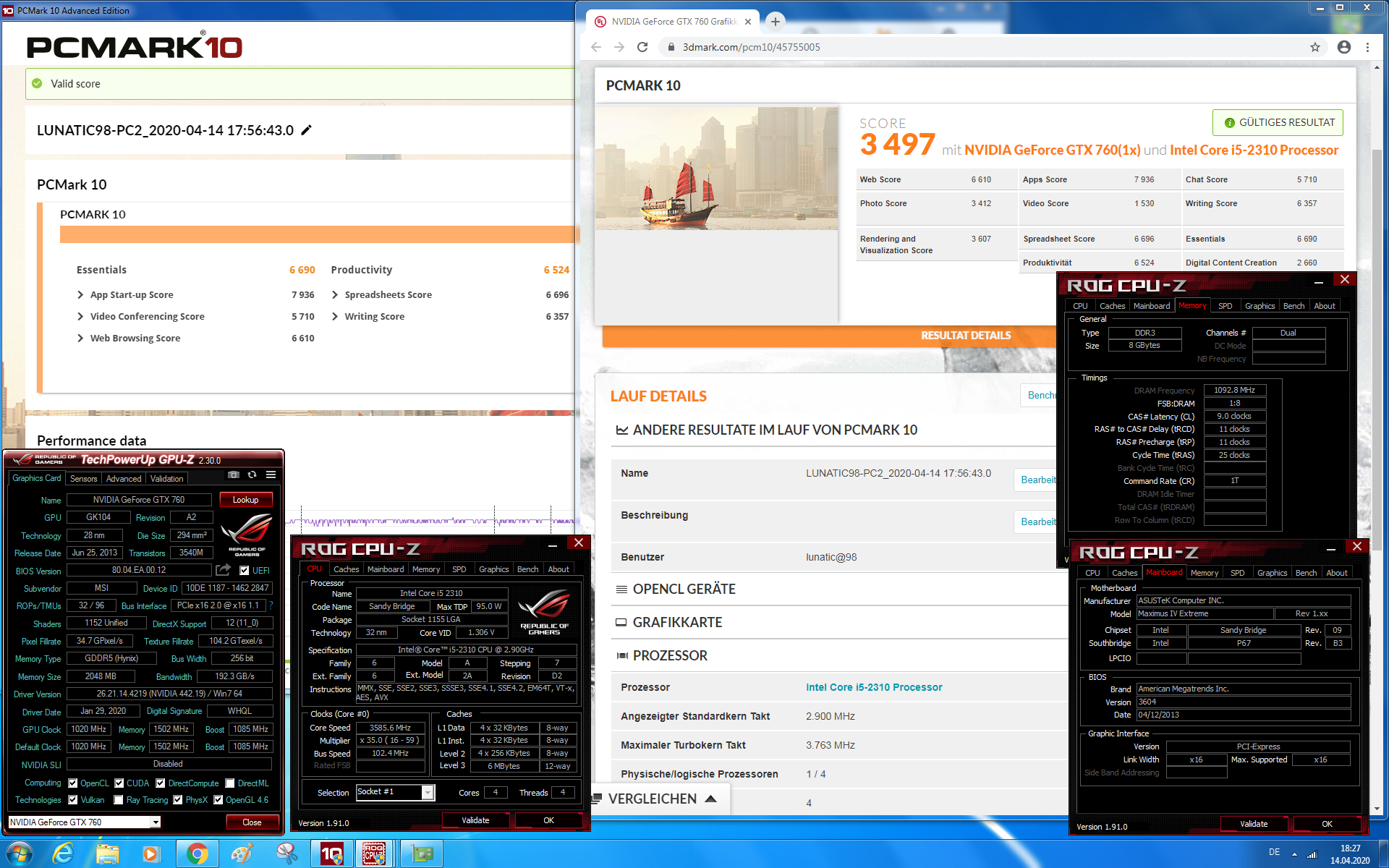The height and width of the screenshot is (868, 1389).
Task: Open Caches tab in bottom-center CPU-Z
Action: (346, 569)
